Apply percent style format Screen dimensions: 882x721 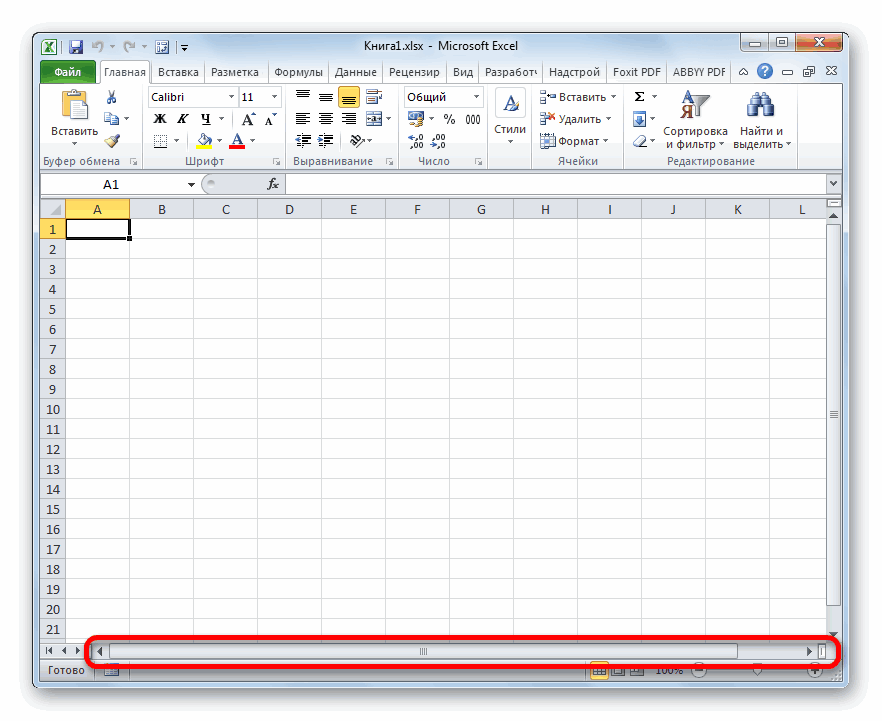pyautogui.click(x=449, y=119)
